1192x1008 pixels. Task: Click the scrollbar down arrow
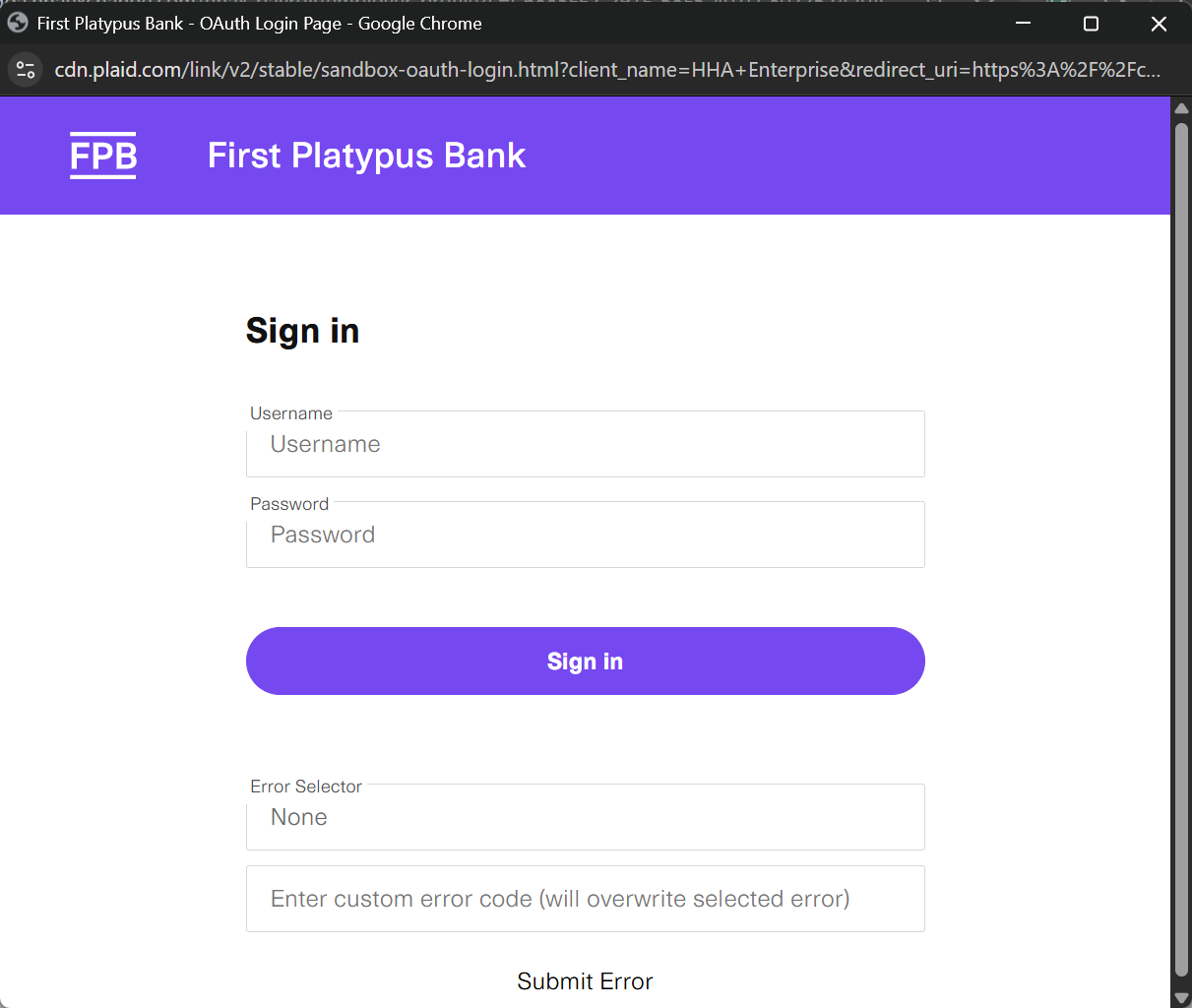click(1181, 997)
